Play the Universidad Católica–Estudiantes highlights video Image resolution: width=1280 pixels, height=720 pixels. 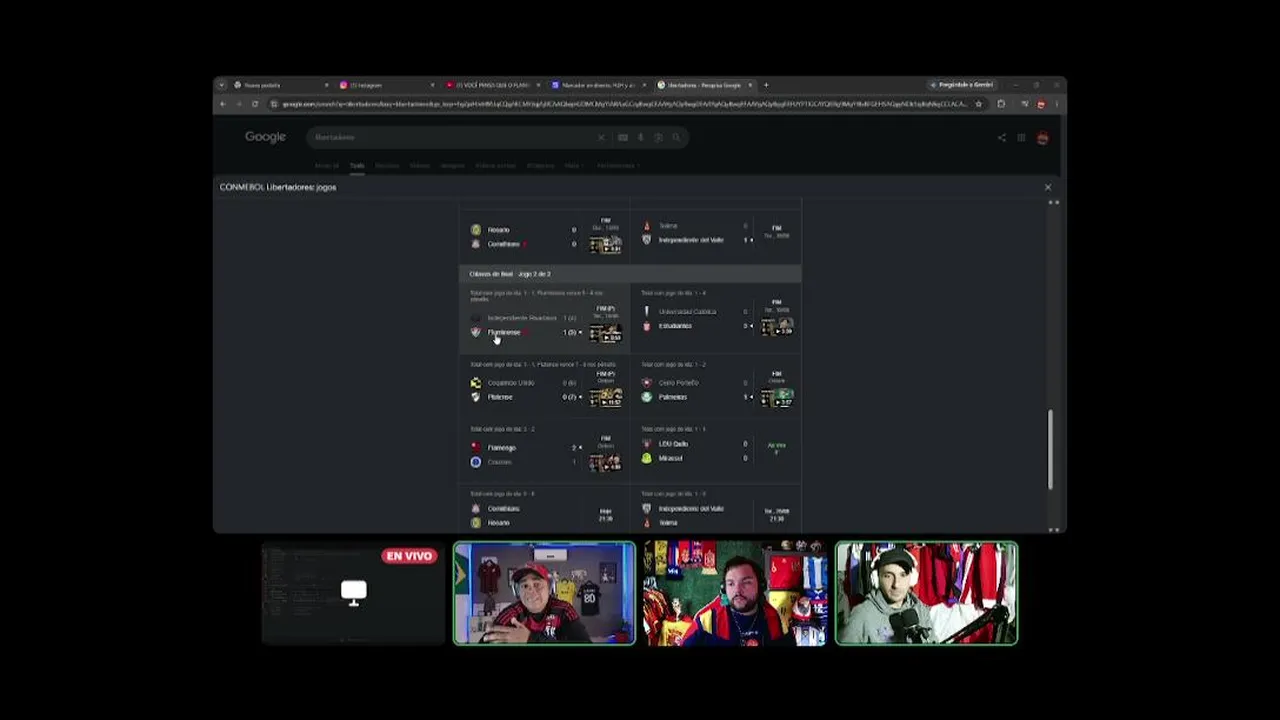[x=777, y=326]
